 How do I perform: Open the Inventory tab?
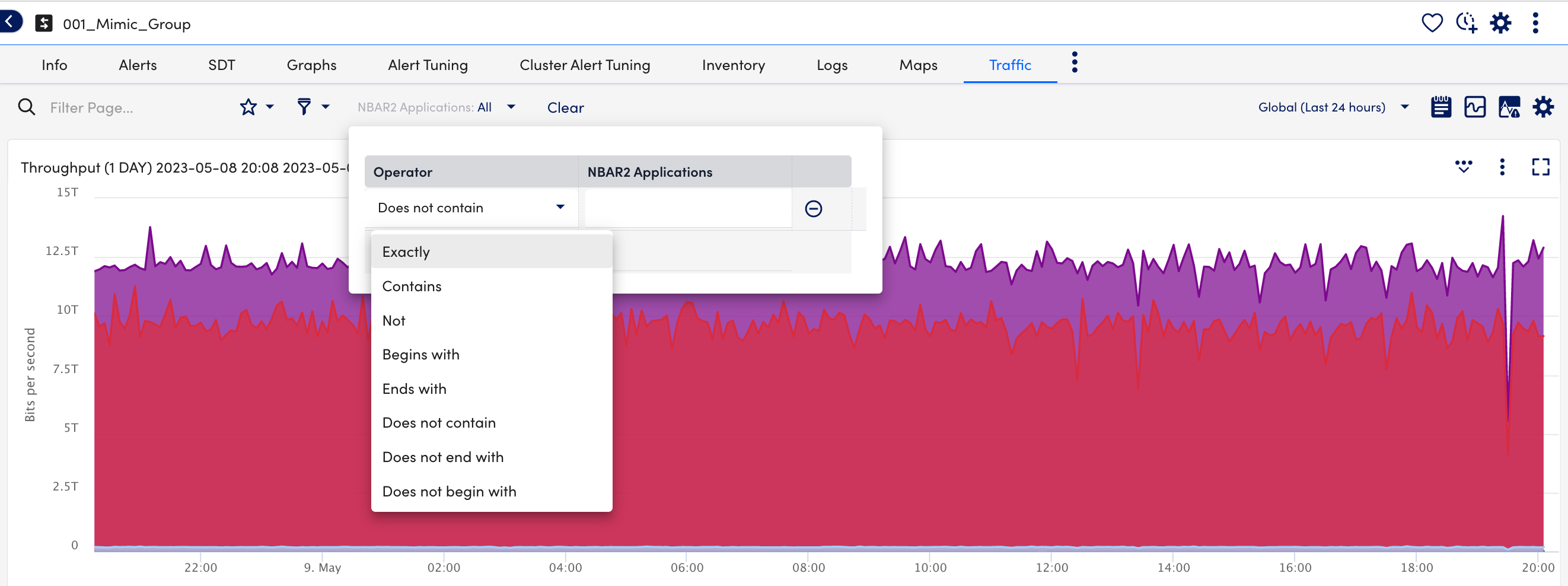733,65
